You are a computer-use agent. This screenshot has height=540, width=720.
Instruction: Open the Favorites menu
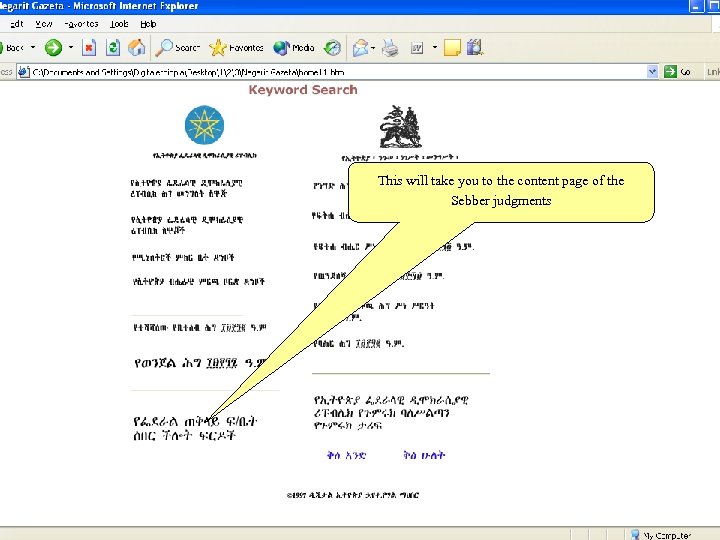tap(81, 24)
